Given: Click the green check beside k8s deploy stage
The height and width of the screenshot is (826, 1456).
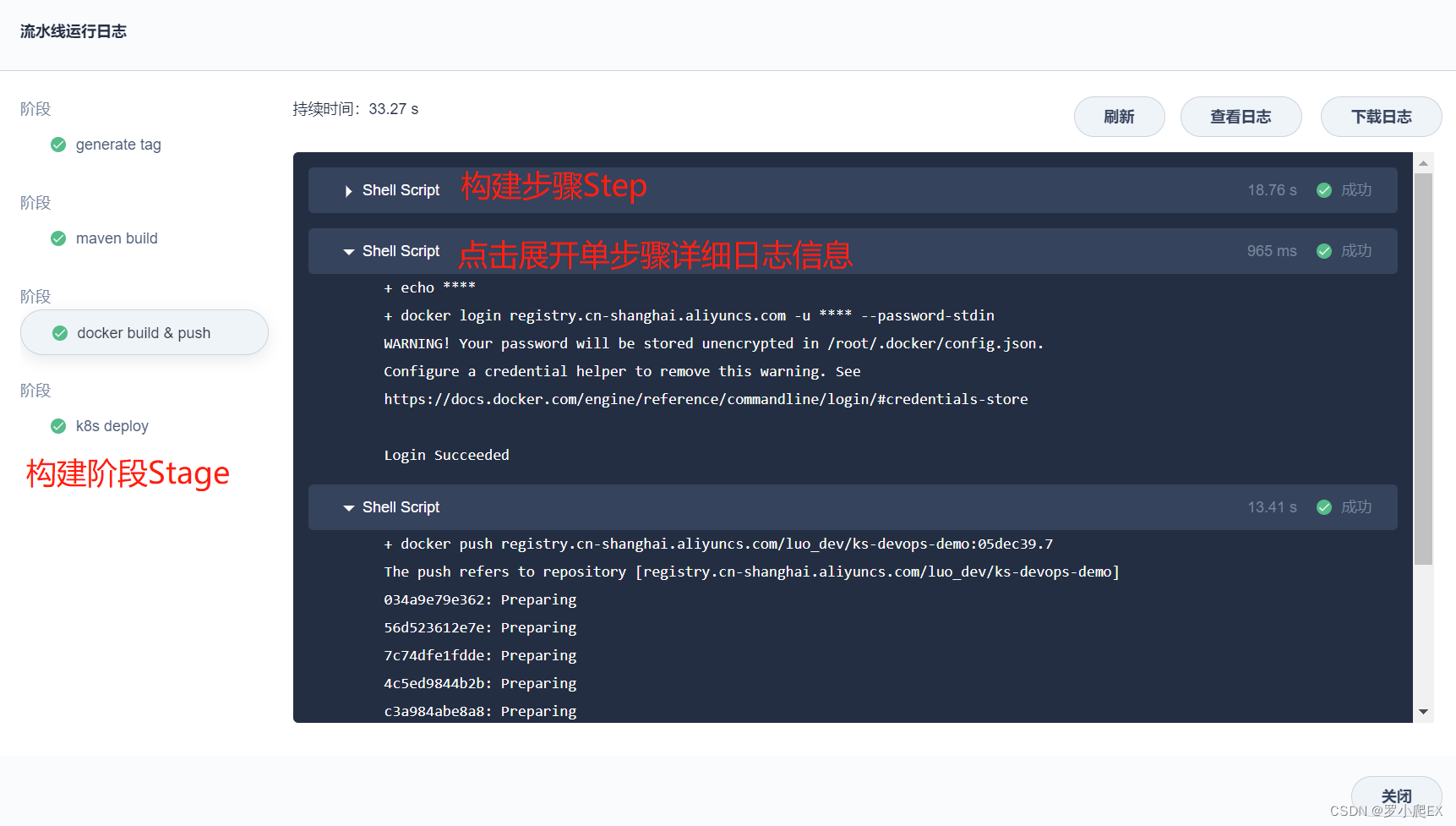Looking at the screenshot, I should tap(57, 426).
